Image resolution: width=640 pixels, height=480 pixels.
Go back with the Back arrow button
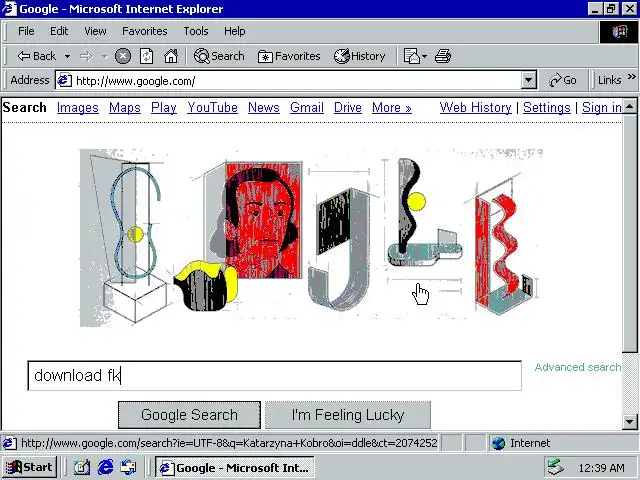pyautogui.click(x=36, y=56)
